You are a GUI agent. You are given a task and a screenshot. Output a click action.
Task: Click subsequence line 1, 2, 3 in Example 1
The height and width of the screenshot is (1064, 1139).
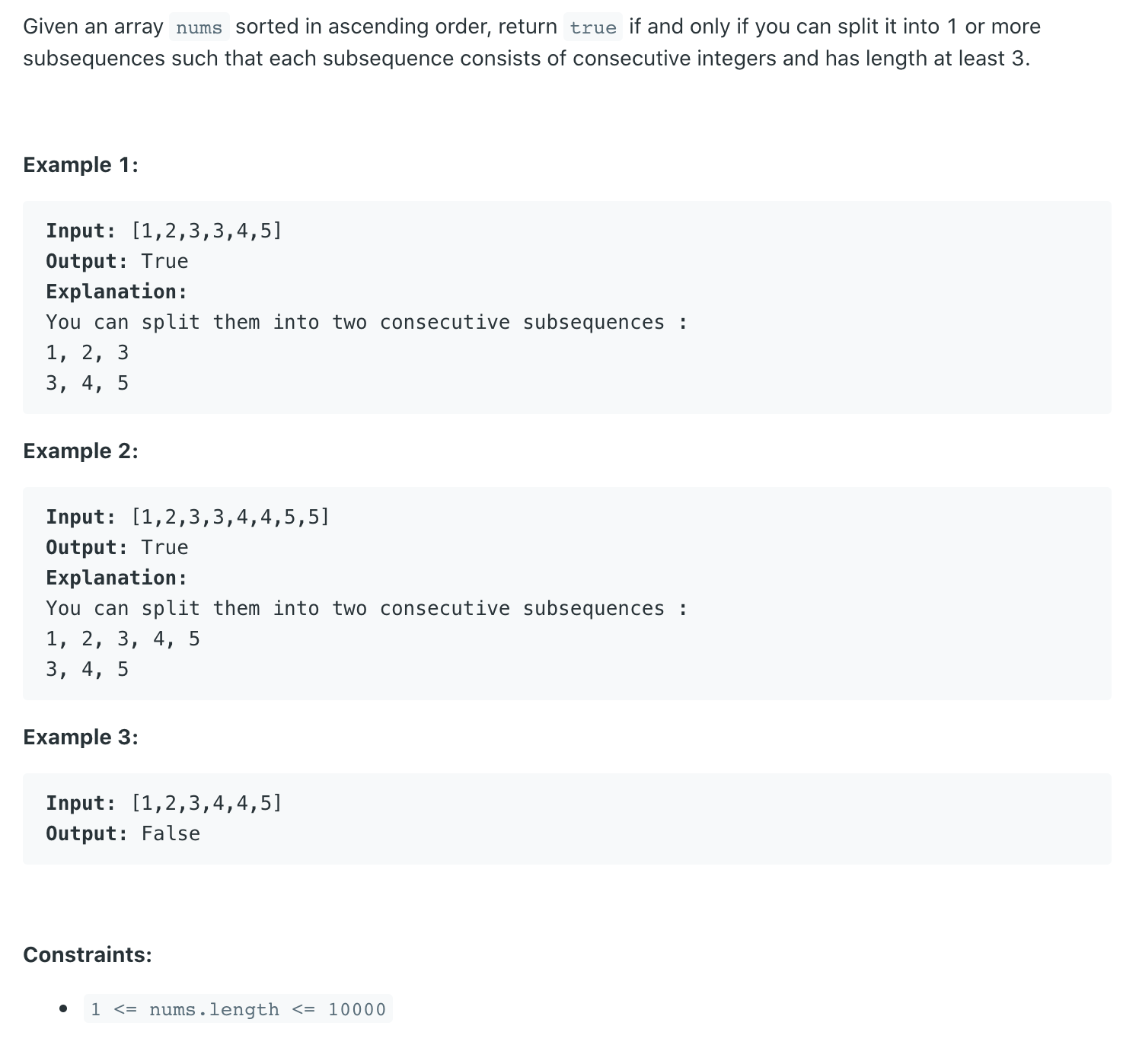(x=87, y=352)
